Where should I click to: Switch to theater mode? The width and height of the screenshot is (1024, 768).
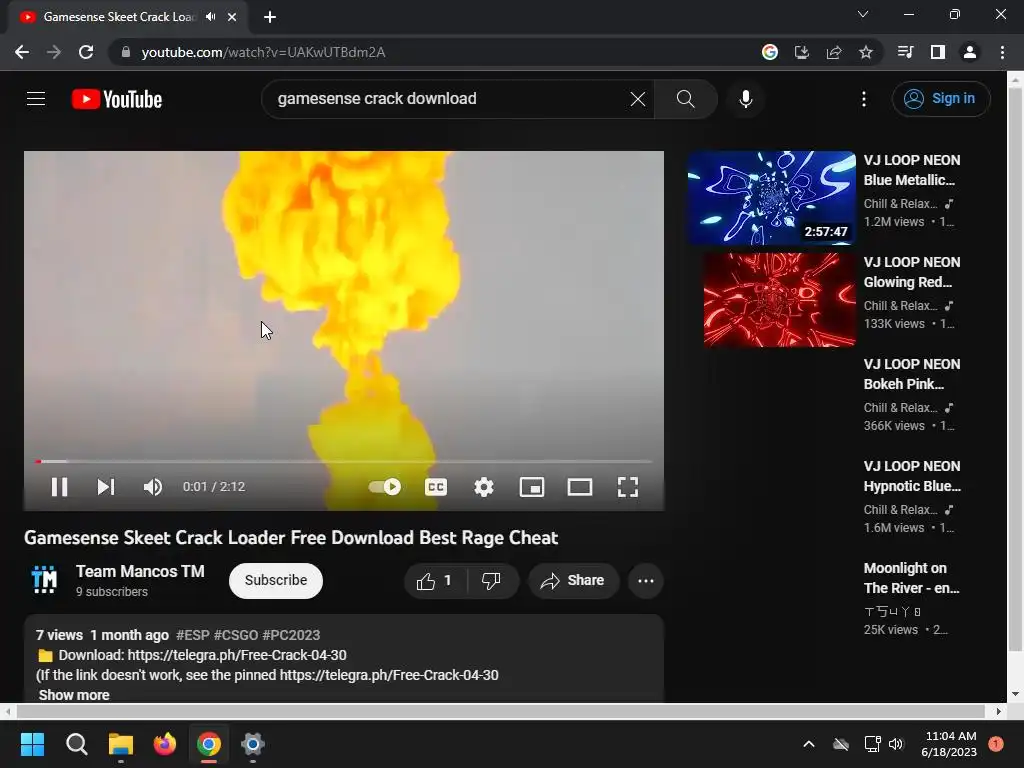tap(580, 487)
